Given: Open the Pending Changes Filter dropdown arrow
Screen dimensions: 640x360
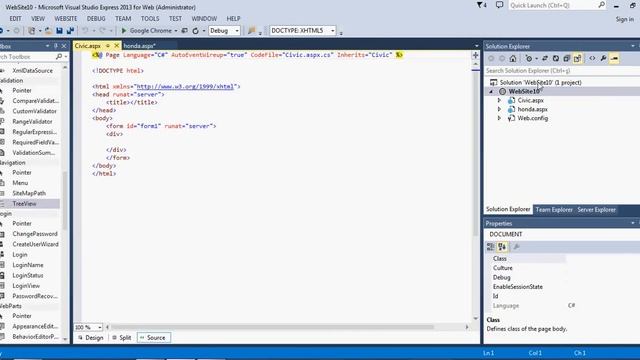Looking at the screenshot, I should (x=536, y=58).
